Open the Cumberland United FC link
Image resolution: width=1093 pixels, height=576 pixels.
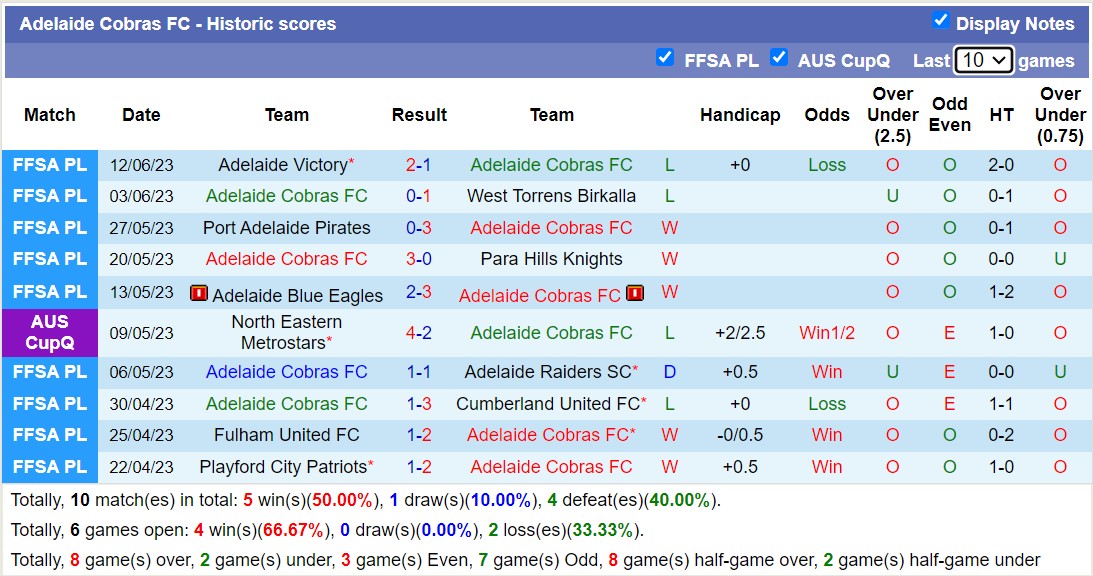point(549,403)
